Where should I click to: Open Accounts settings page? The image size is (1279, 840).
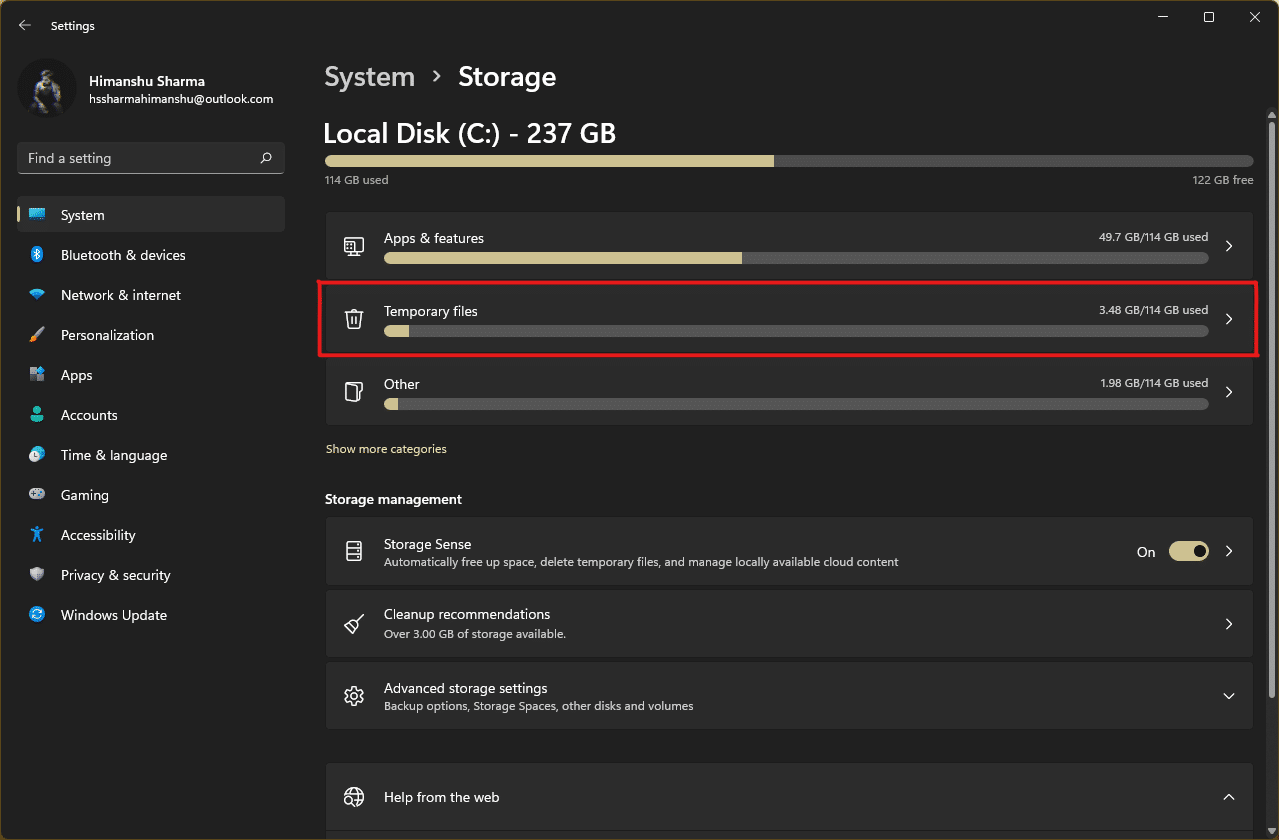point(151,415)
